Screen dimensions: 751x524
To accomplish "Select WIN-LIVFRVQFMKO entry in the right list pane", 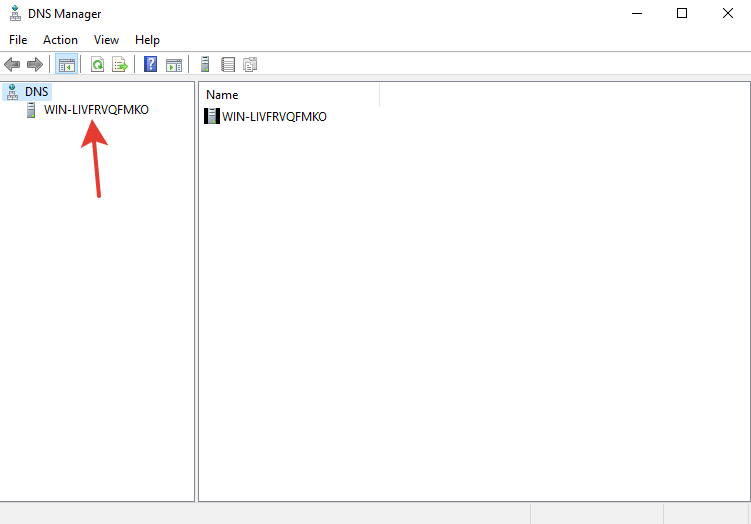I will (x=274, y=116).
